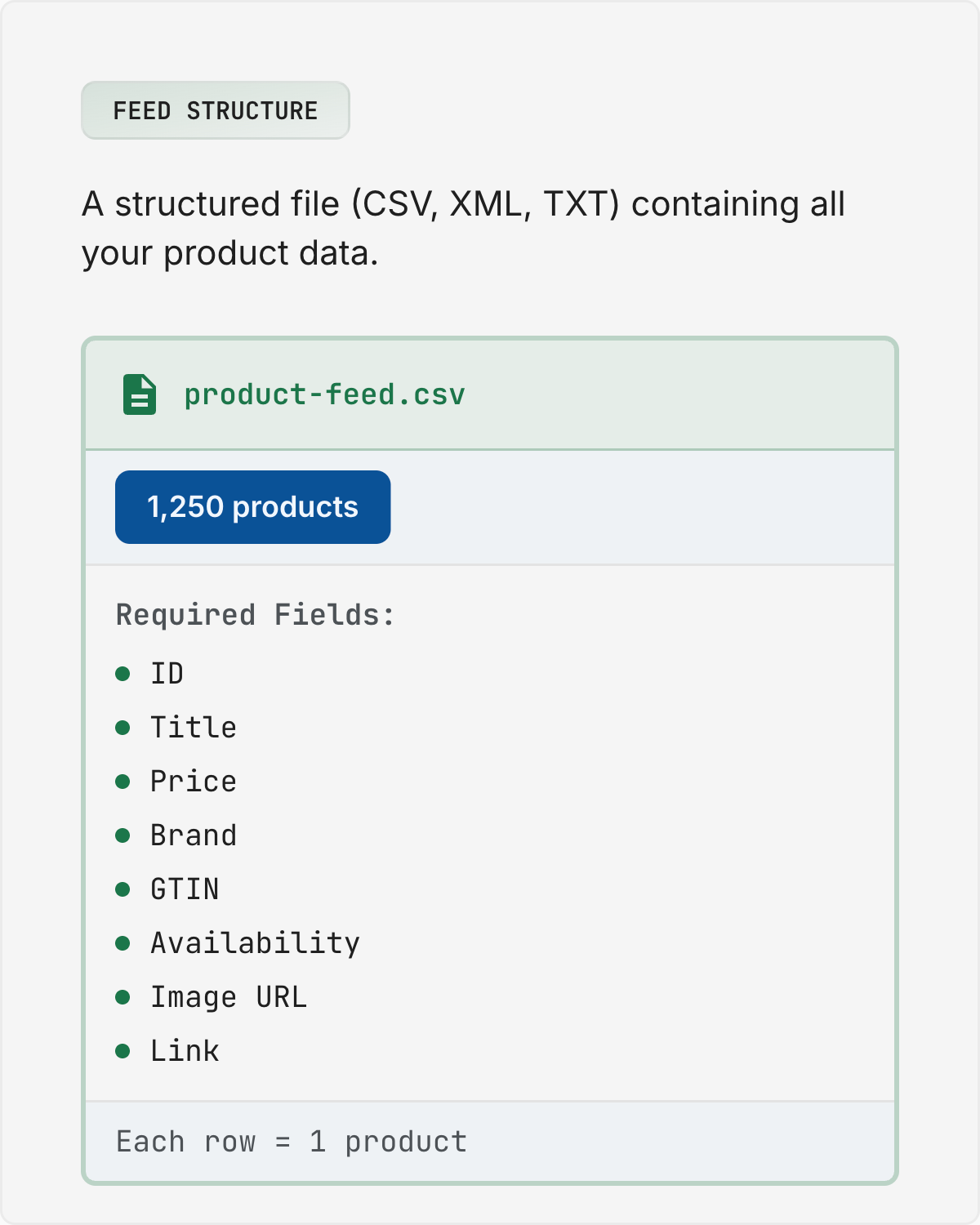The width and height of the screenshot is (980, 1225).
Task: Click the Required Fields heading
Action: (256, 615)
